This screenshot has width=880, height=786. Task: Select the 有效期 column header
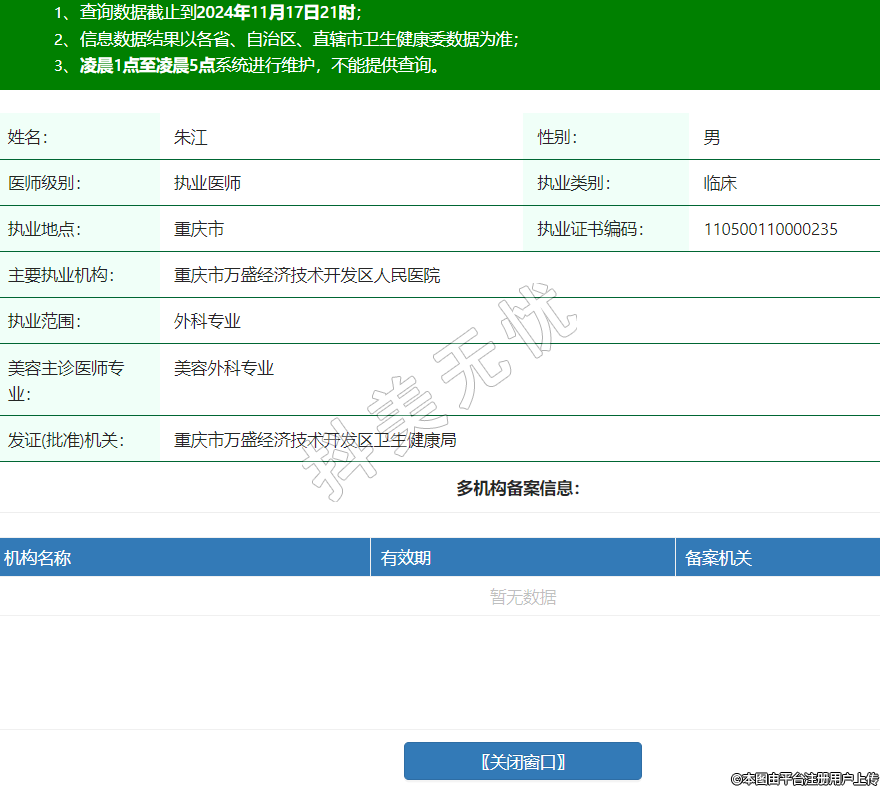tap(406, 558)
